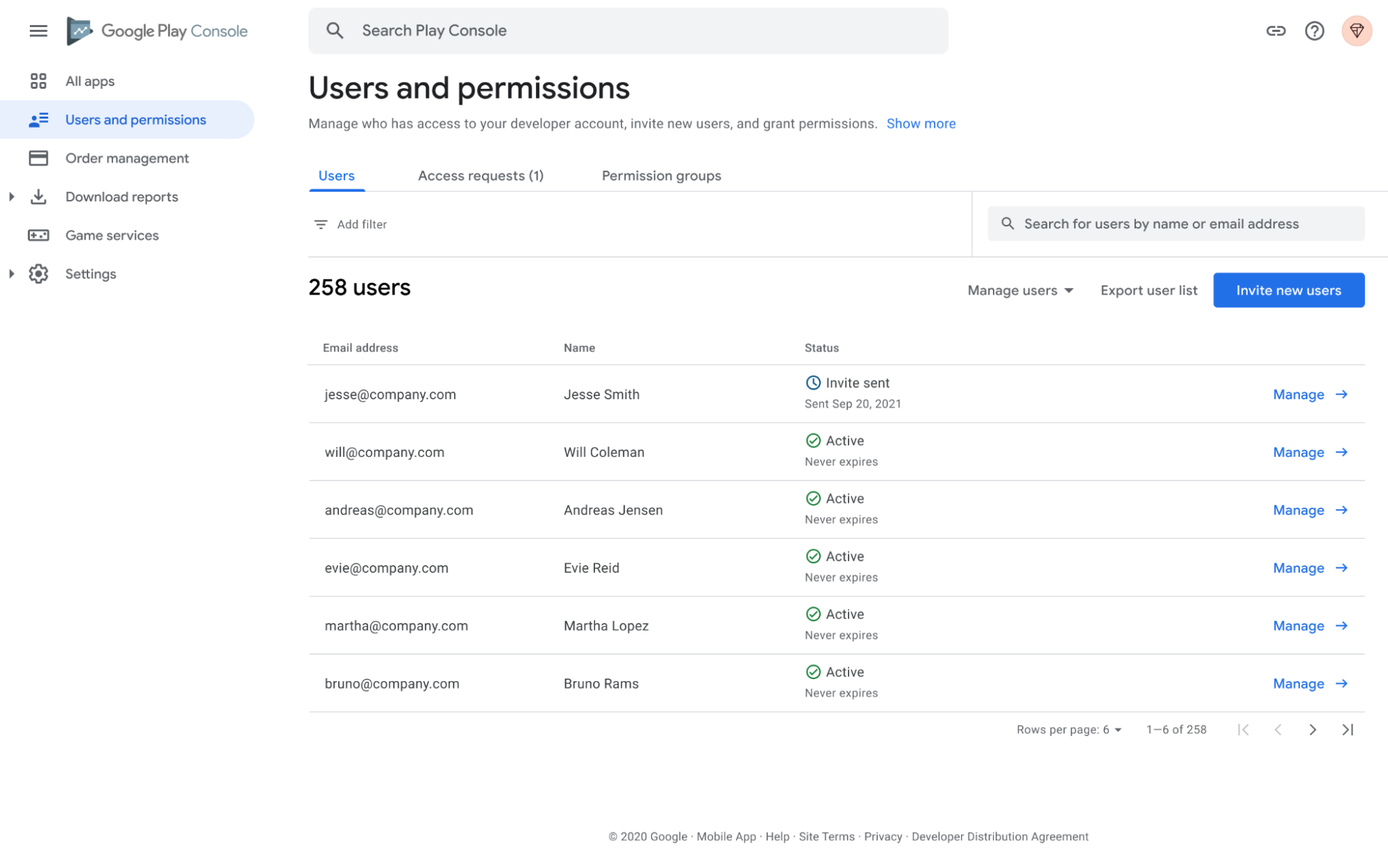Click the Order management card icon

pyautogui.click(x=38, y=157)
